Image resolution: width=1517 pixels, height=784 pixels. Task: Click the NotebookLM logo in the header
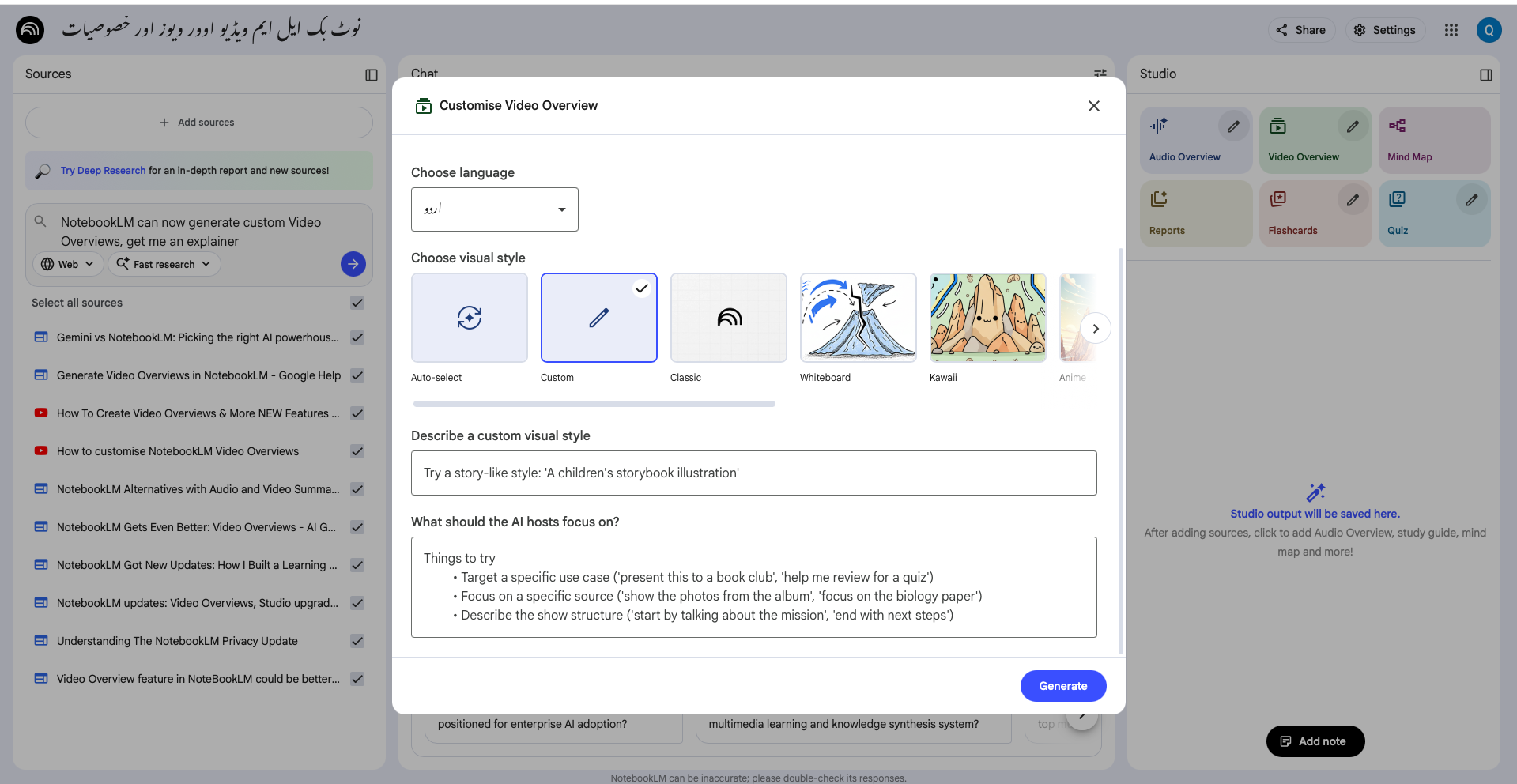tap(29, 29)
